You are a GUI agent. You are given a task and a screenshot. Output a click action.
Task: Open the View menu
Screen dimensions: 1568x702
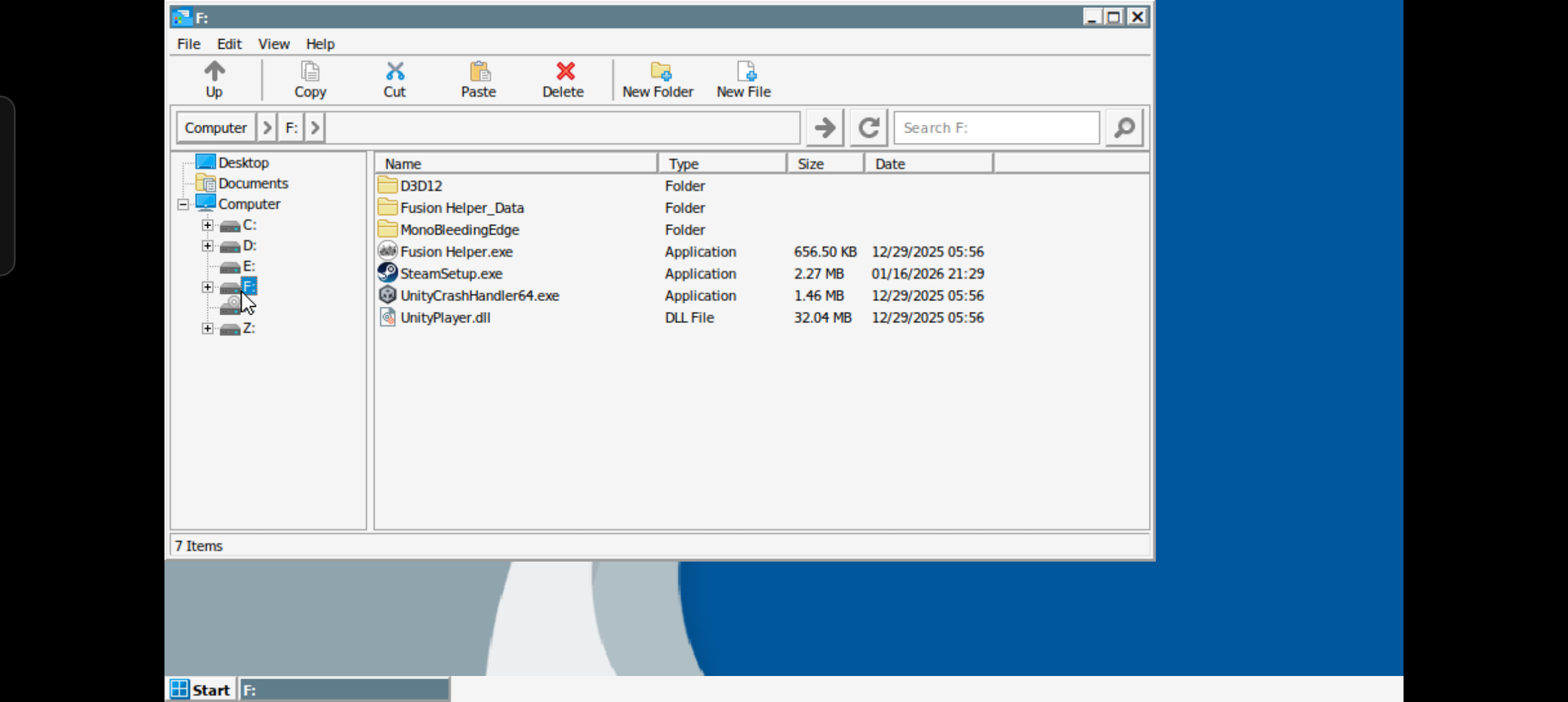(x=274, y=44)
